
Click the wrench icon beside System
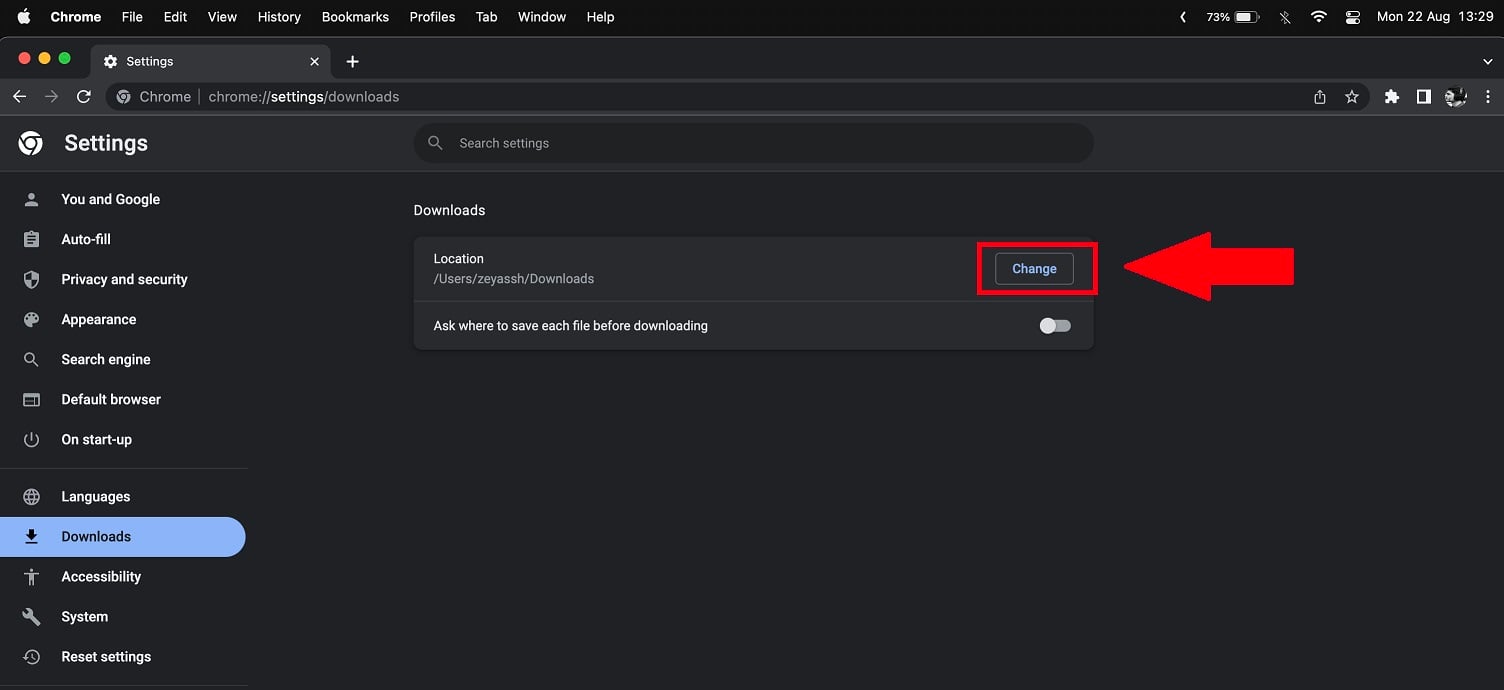pos(31,616)
